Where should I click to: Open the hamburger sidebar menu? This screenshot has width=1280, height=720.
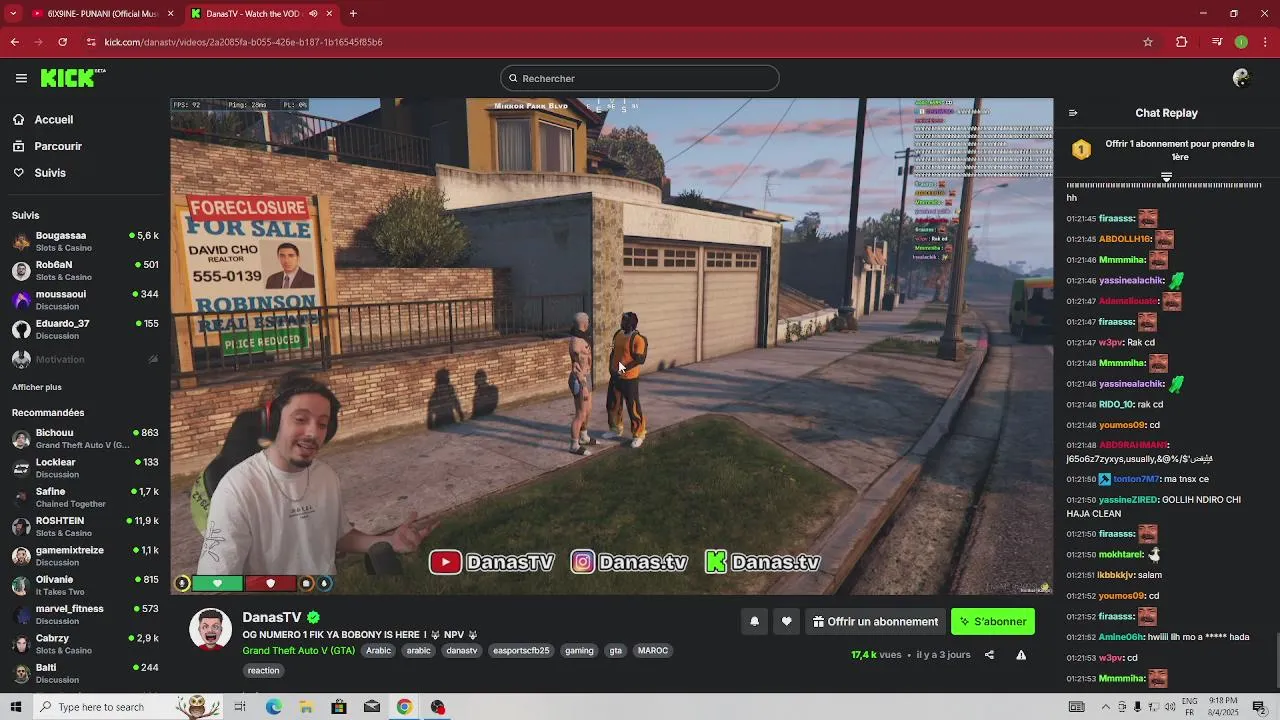point(21,78)
